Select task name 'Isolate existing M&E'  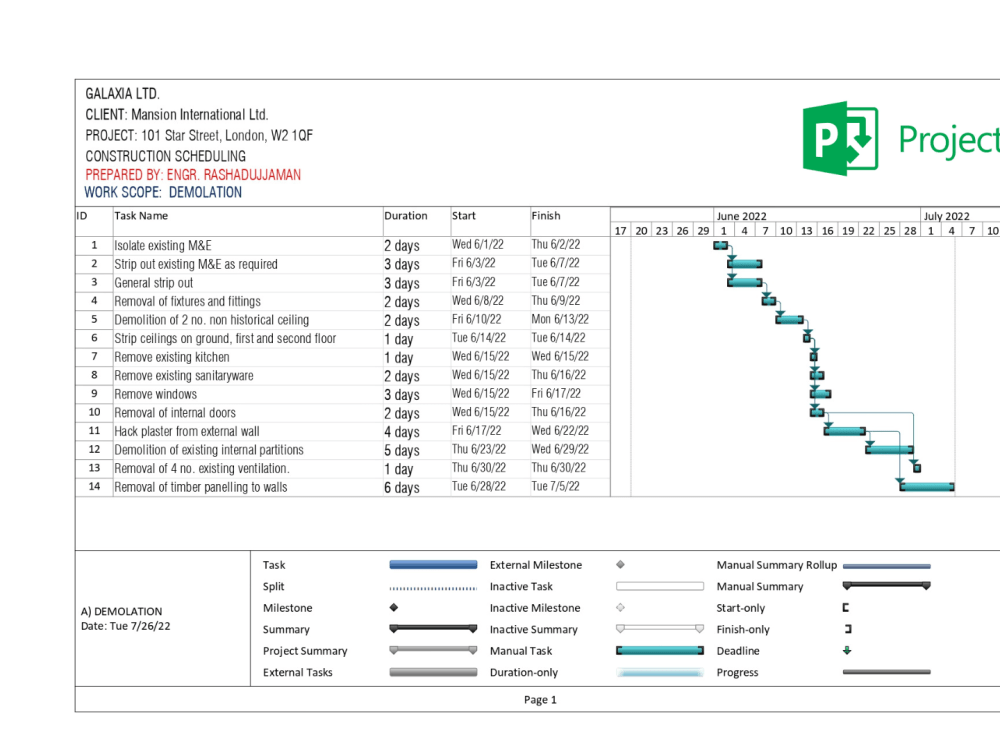(163, 246)
